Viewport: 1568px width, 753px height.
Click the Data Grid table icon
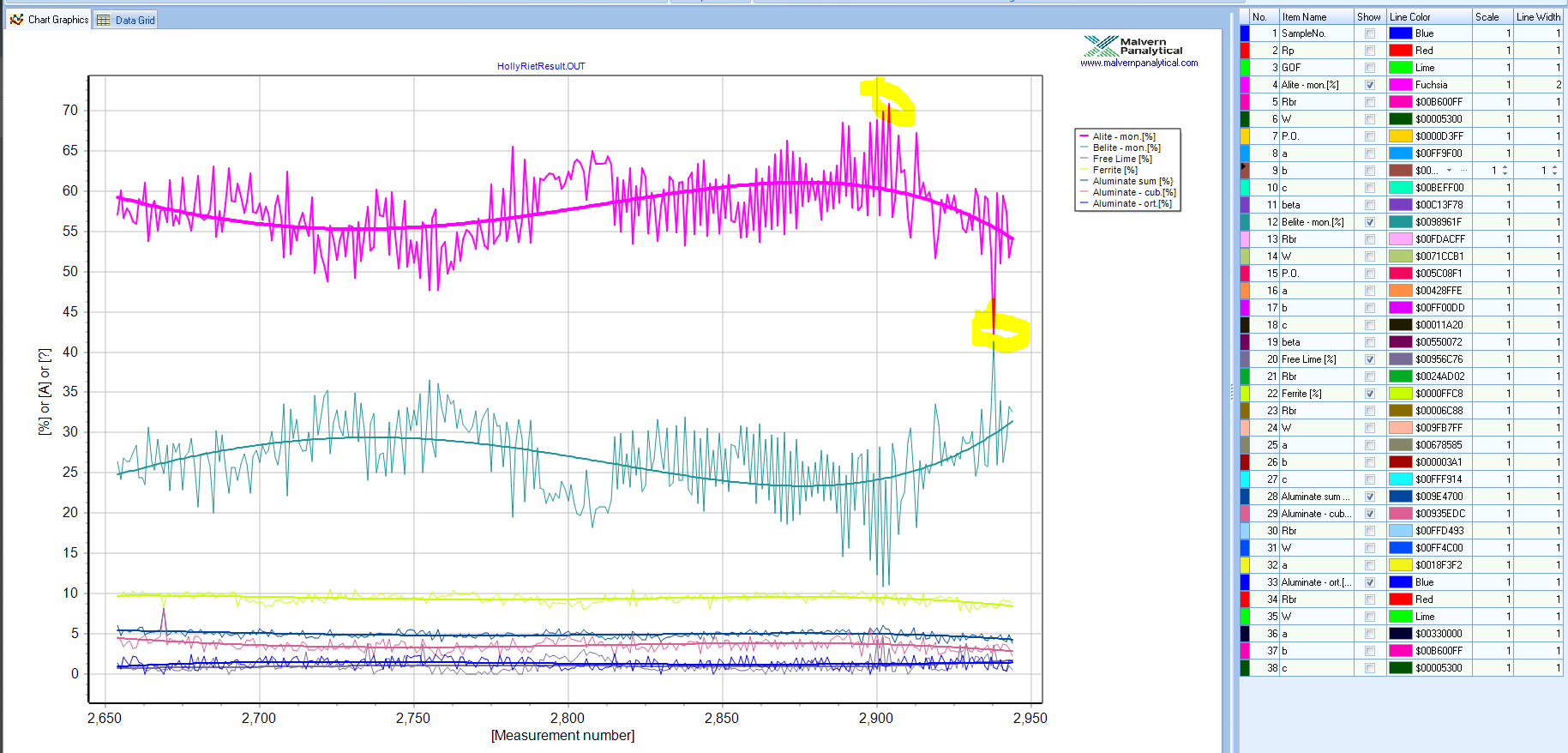click(x=104, y=20)
